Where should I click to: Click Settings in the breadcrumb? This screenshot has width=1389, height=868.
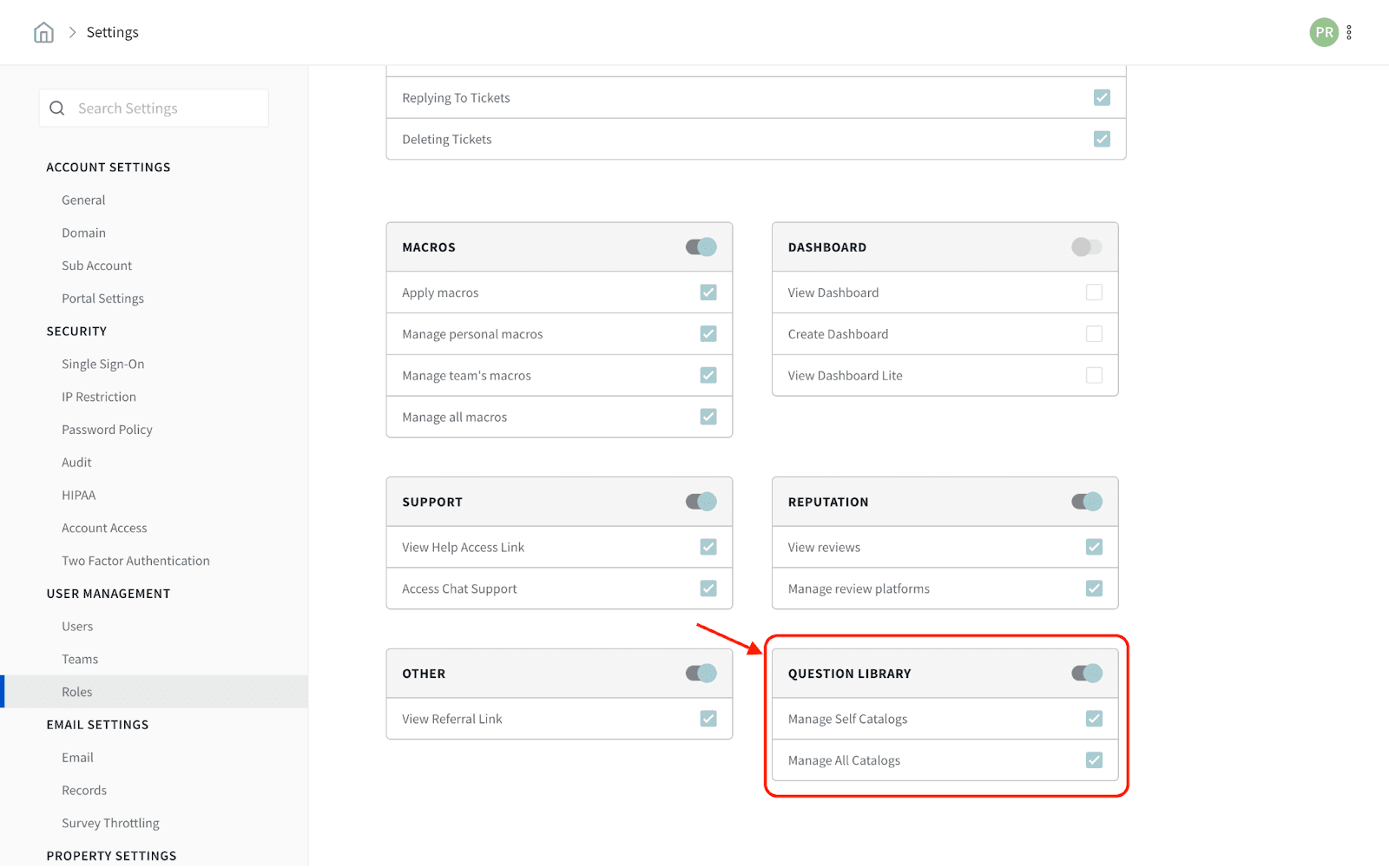(x=112, y=33)
